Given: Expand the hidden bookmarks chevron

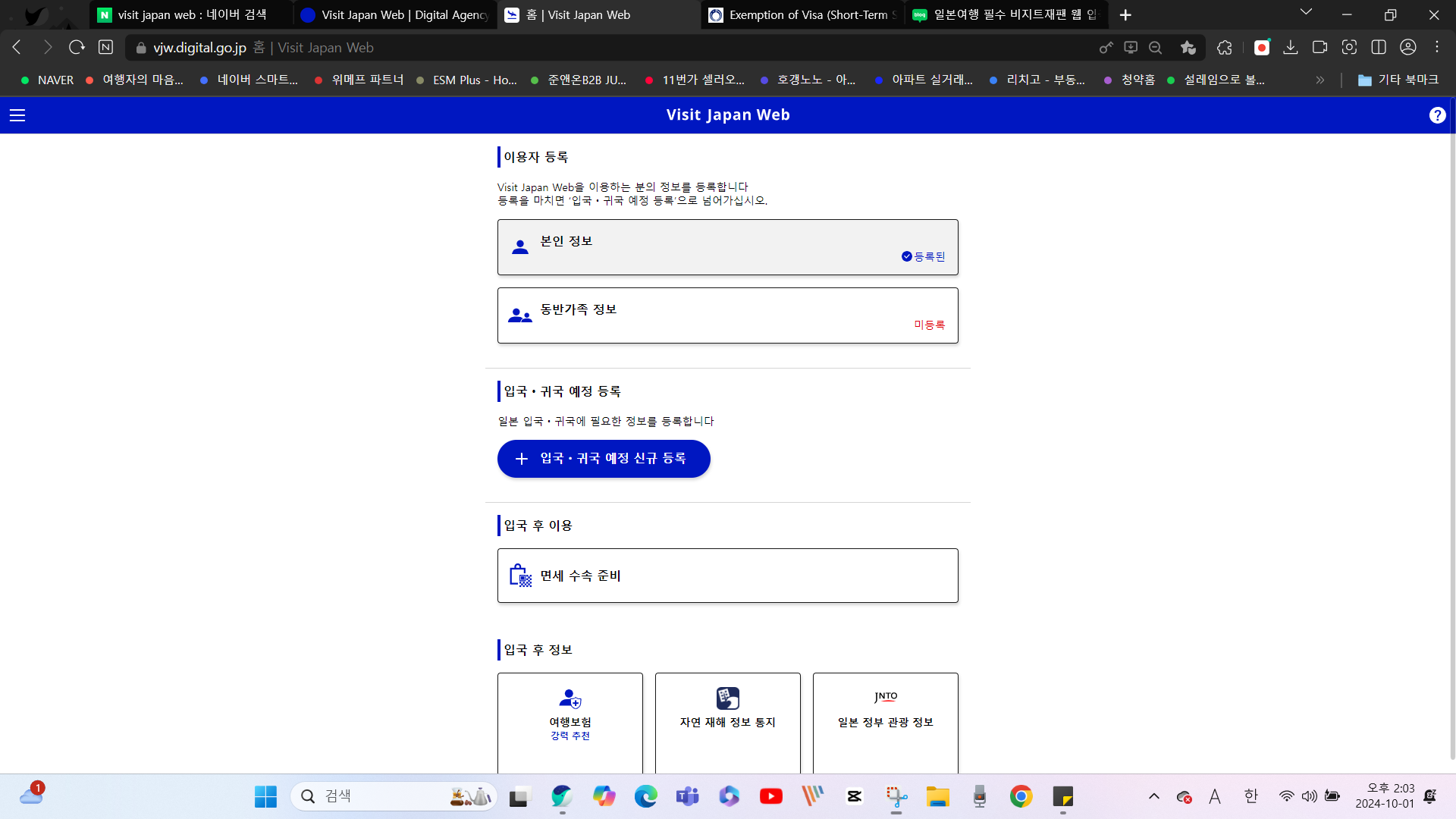Looking at the screenshot, I should pyautogui.click(x=1320, y=80).
